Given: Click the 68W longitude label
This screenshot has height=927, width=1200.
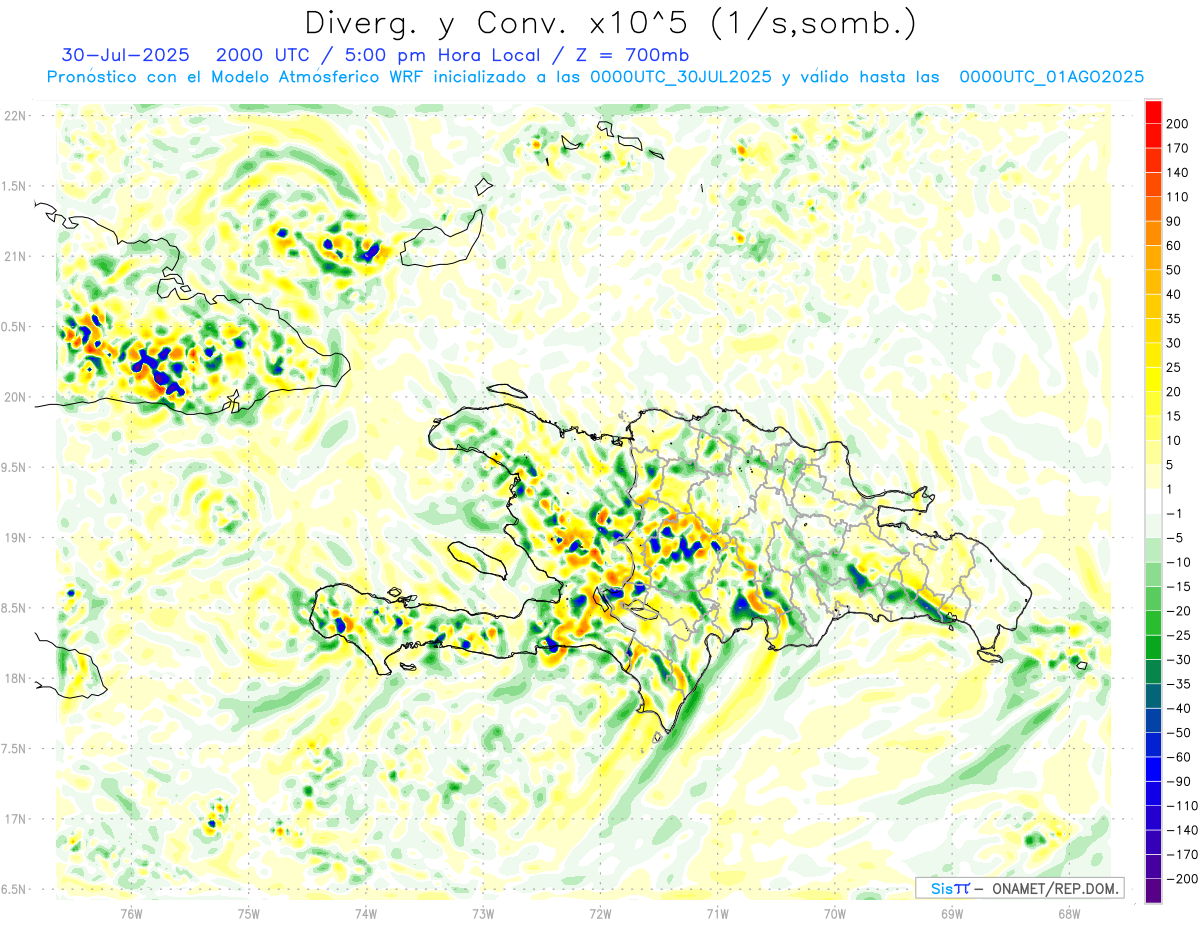Looking at the screenshot, I should (1069, 912).
